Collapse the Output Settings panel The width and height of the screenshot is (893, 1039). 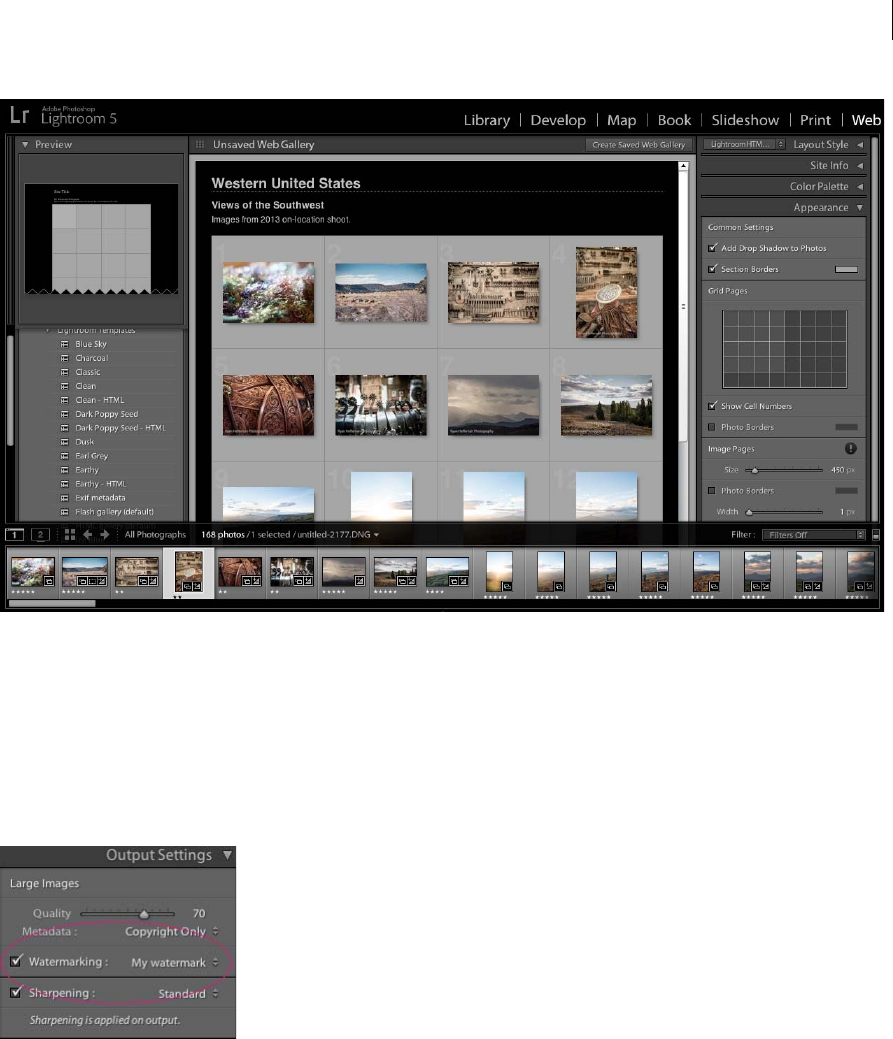pyautogui.click(x=227, y=855)
